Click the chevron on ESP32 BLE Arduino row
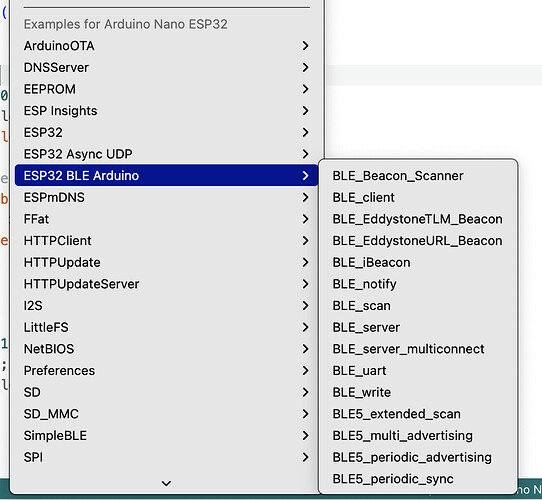The height and width of the screenshot is (500, 542). pos(305,176)
